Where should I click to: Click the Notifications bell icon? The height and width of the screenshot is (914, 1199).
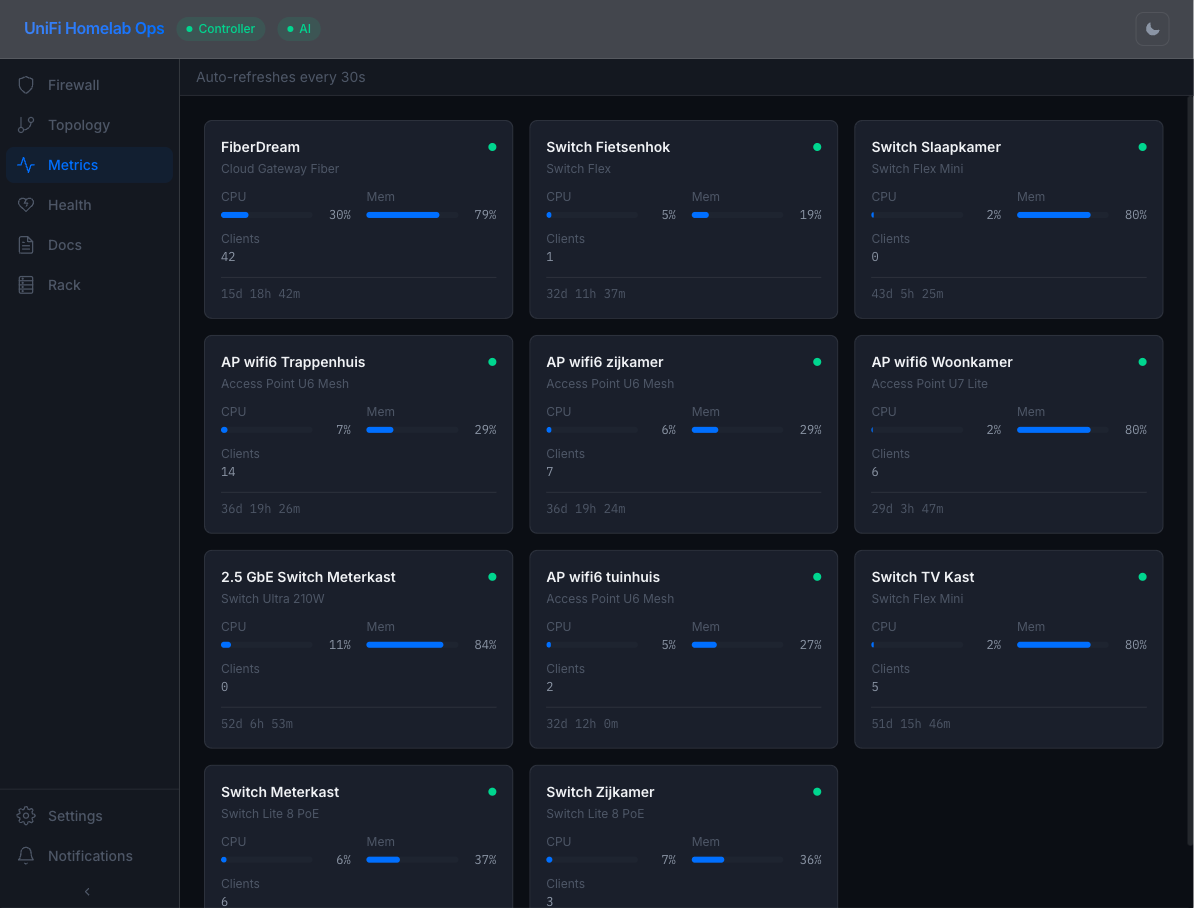[x=26, y=856]
